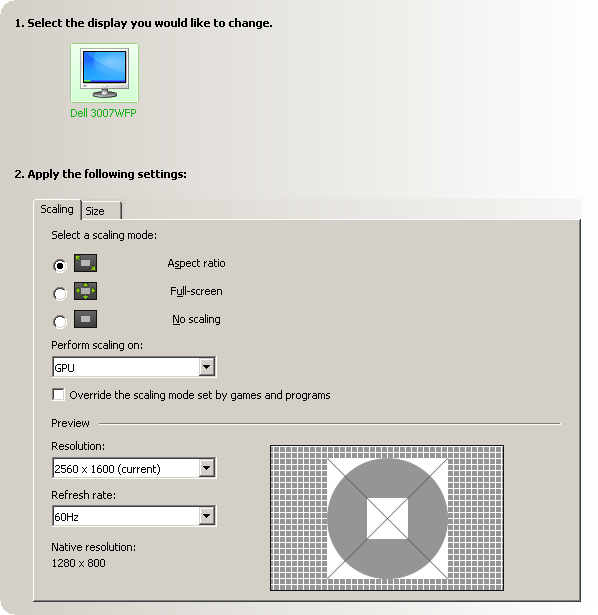Pick the No scaling radio button

[x=60, y=322]
